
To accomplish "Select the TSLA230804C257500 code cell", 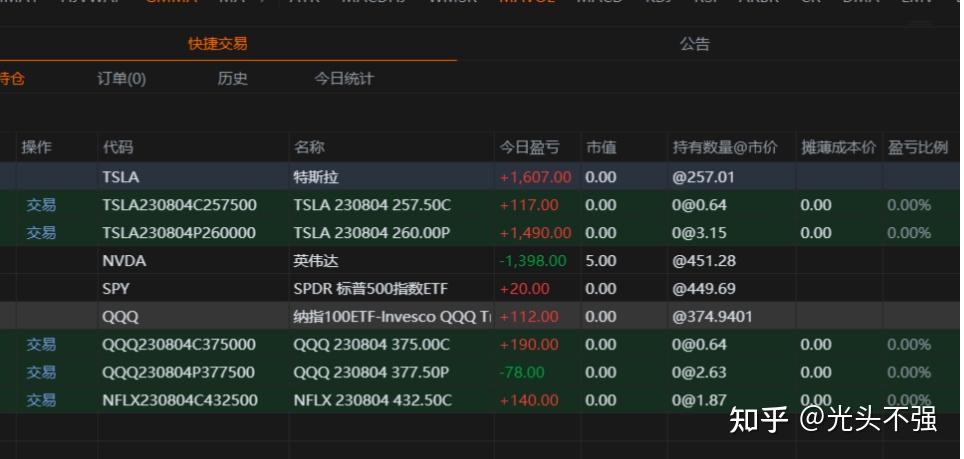I will click(x=180, y=205).
